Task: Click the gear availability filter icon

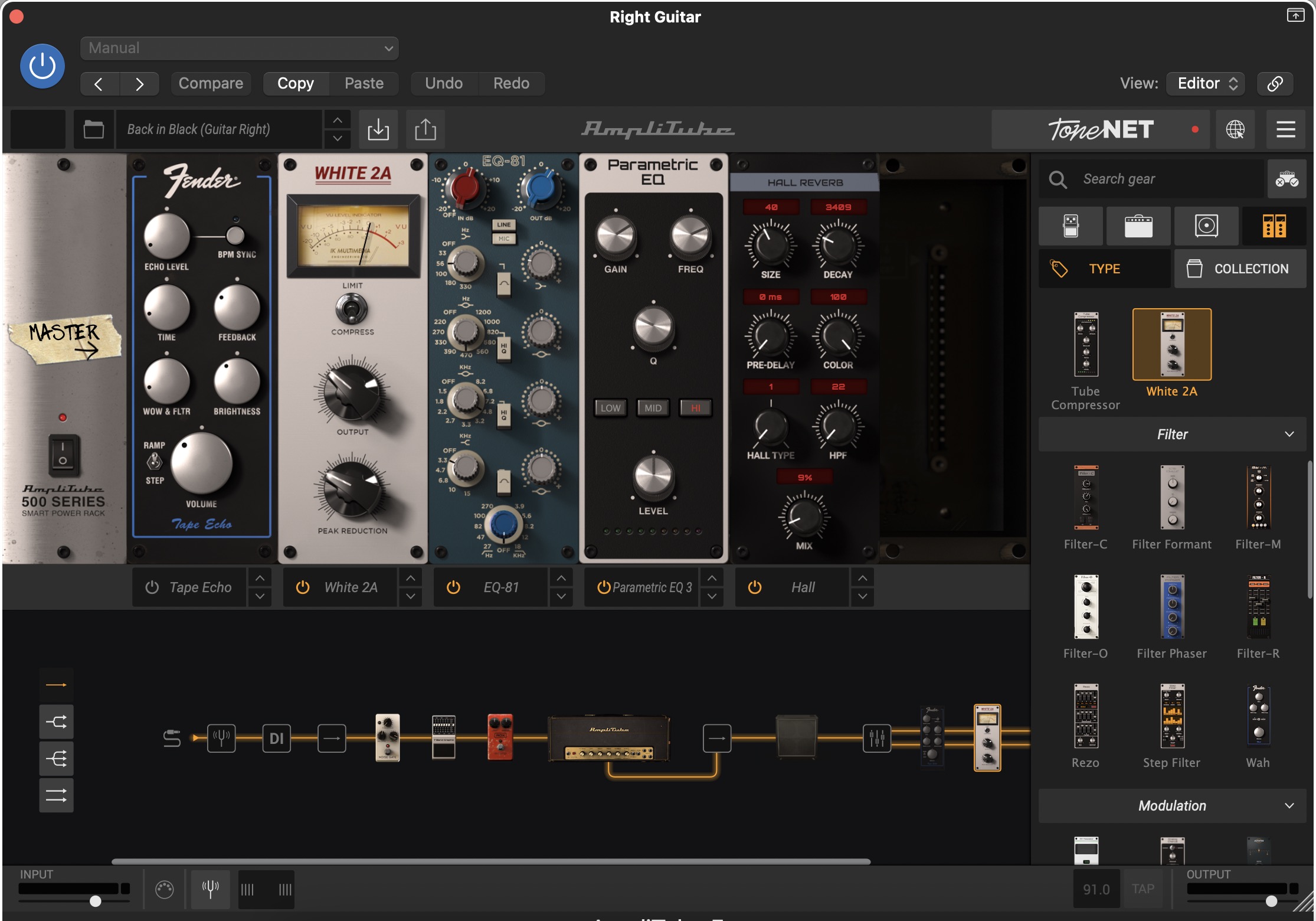Action: coord(1286,179)
